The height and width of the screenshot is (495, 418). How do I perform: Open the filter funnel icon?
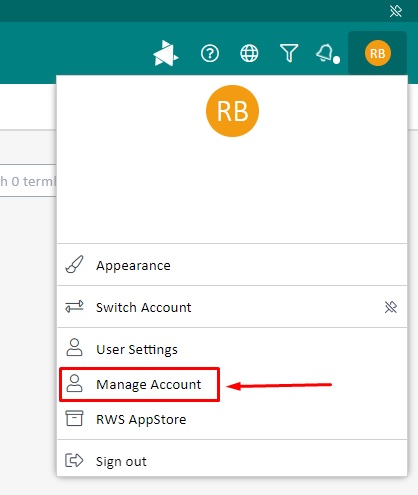pyautogui.click(x=289, y=53)
